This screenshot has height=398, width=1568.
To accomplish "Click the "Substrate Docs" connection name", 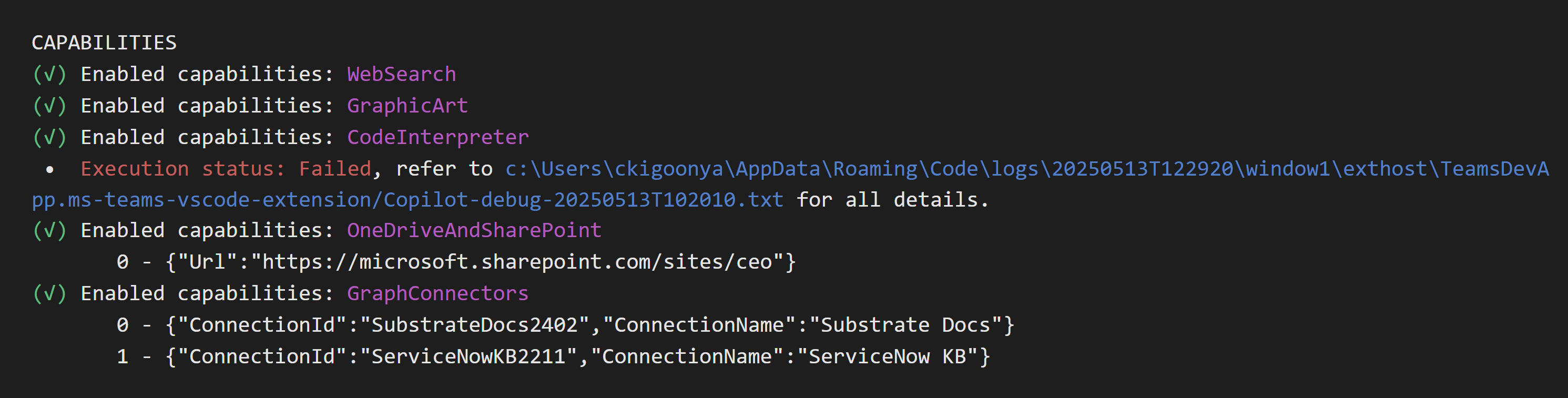I will [x=905, y=325].
